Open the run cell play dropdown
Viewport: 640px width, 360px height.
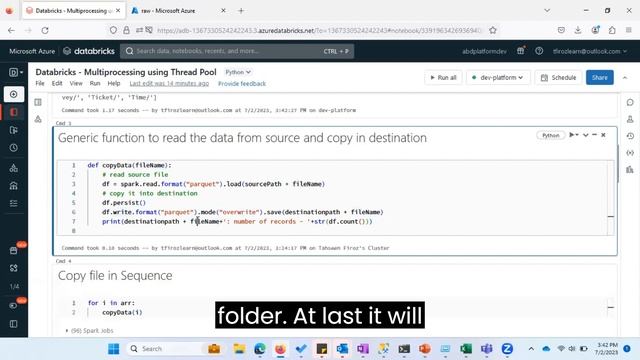[574, 135]
